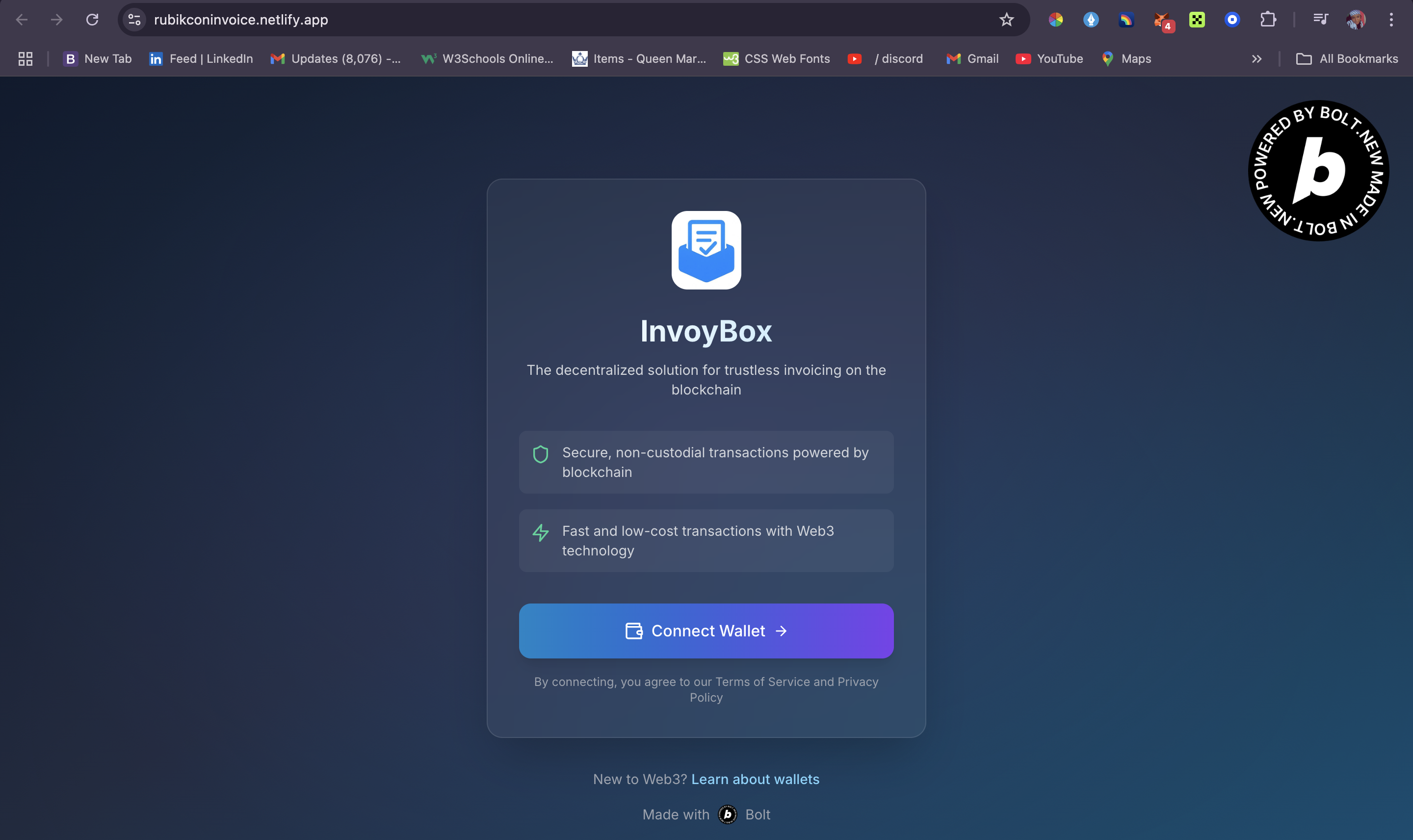The width and height of the screenshot is (1413, 840).
Task: Open the All Bookmarks folder
Action: [1347, 59]
